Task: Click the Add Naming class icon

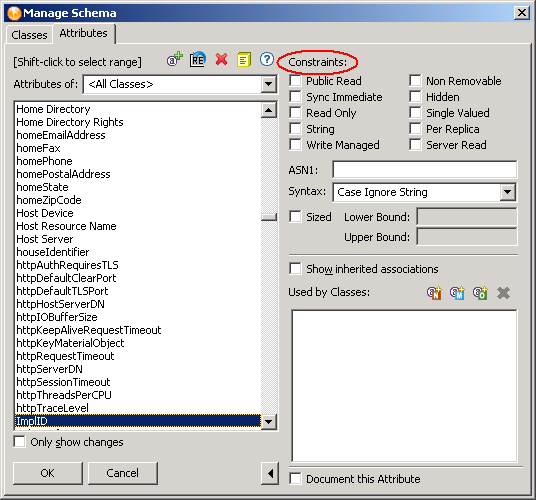Action: (434, 293)
